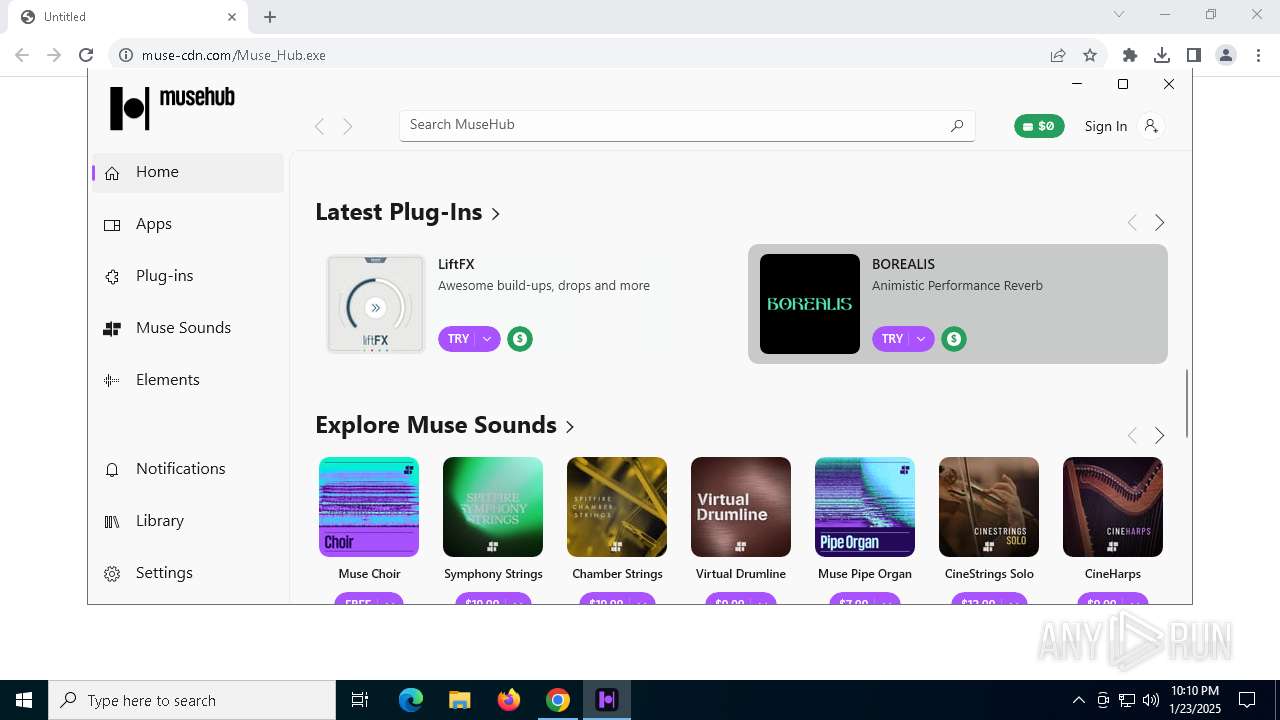Click the taskbar Task View icon
1280x720 pixels.
click(360, 700)
